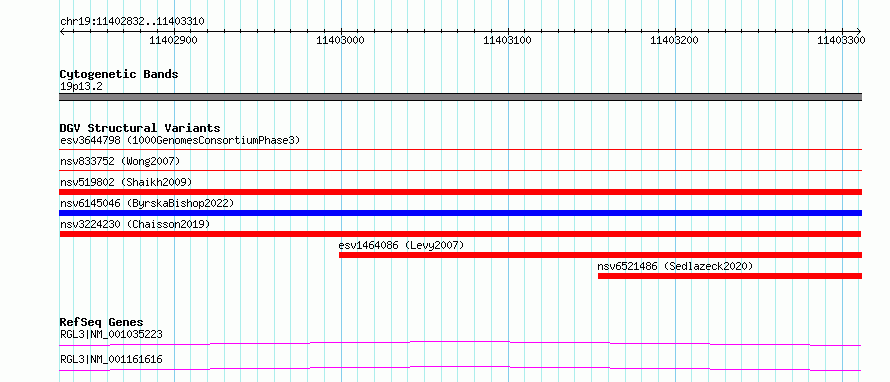Open variant esv3644798 (1000GenomesConsortiumPhase3) label

coord(180,140)
